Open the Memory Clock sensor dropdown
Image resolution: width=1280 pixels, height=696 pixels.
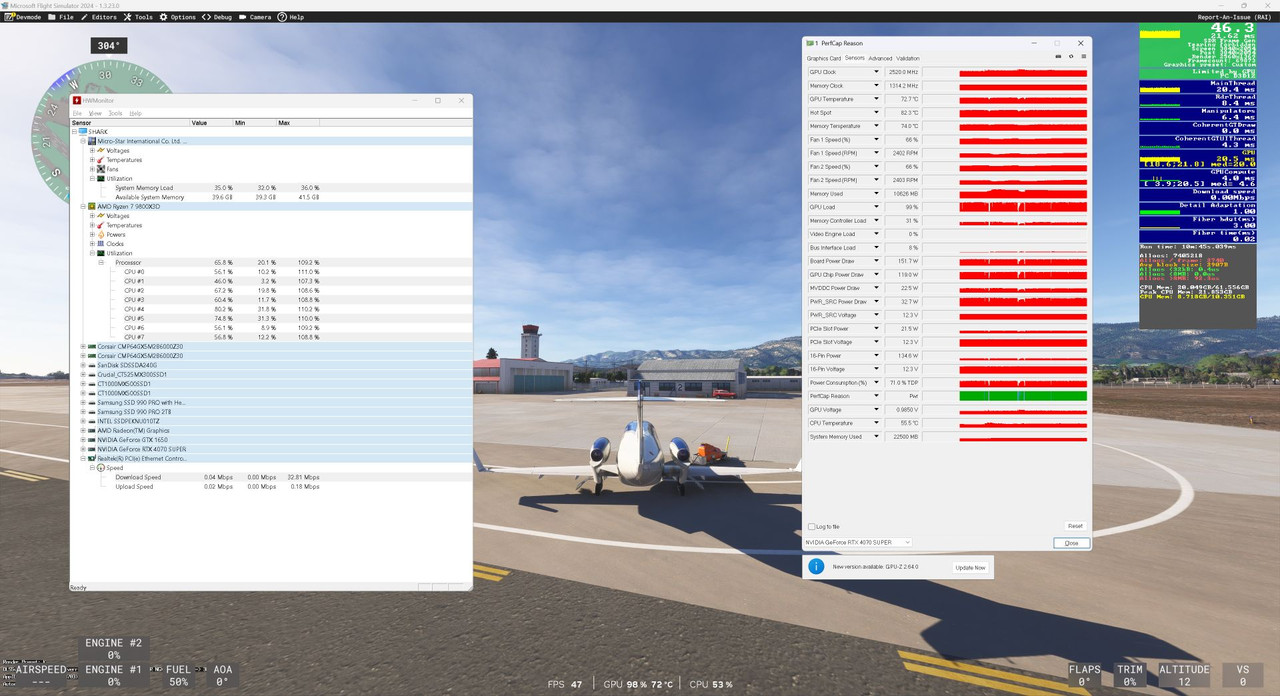(x=877, y=86)
